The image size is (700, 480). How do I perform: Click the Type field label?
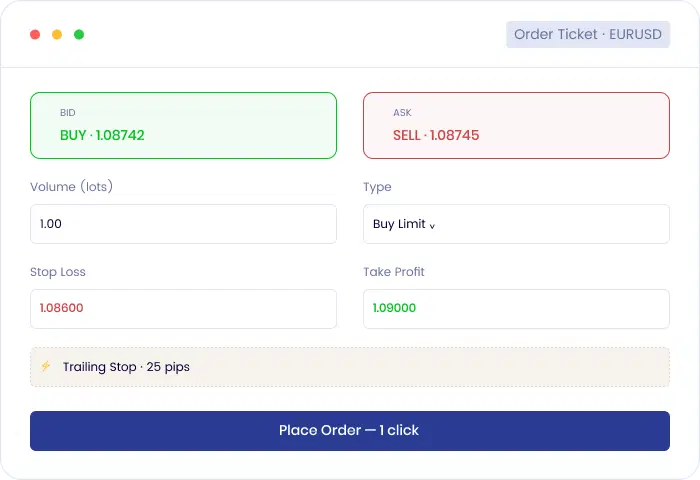(377, 187)
